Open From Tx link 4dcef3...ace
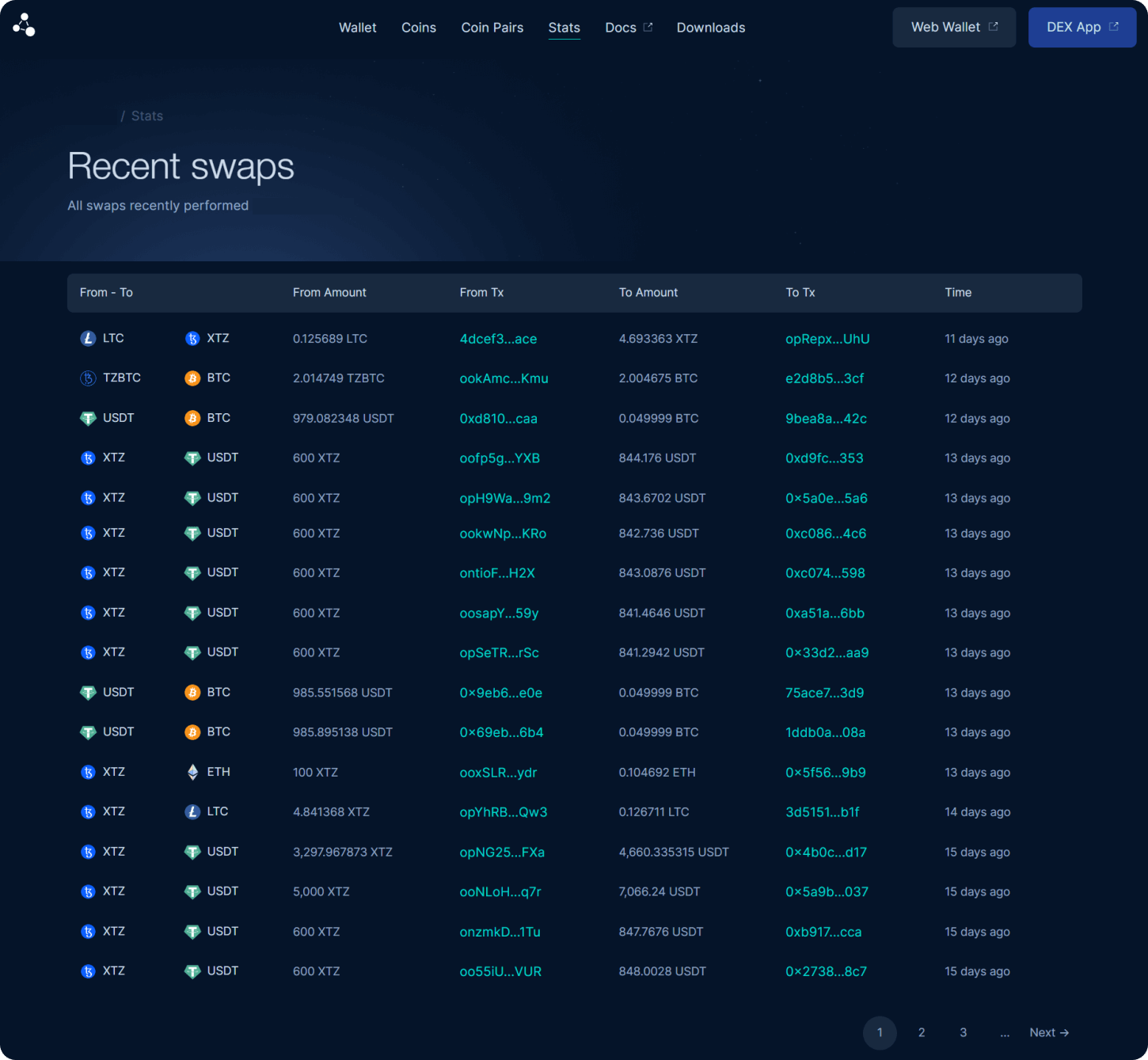 tap(498, 339)
